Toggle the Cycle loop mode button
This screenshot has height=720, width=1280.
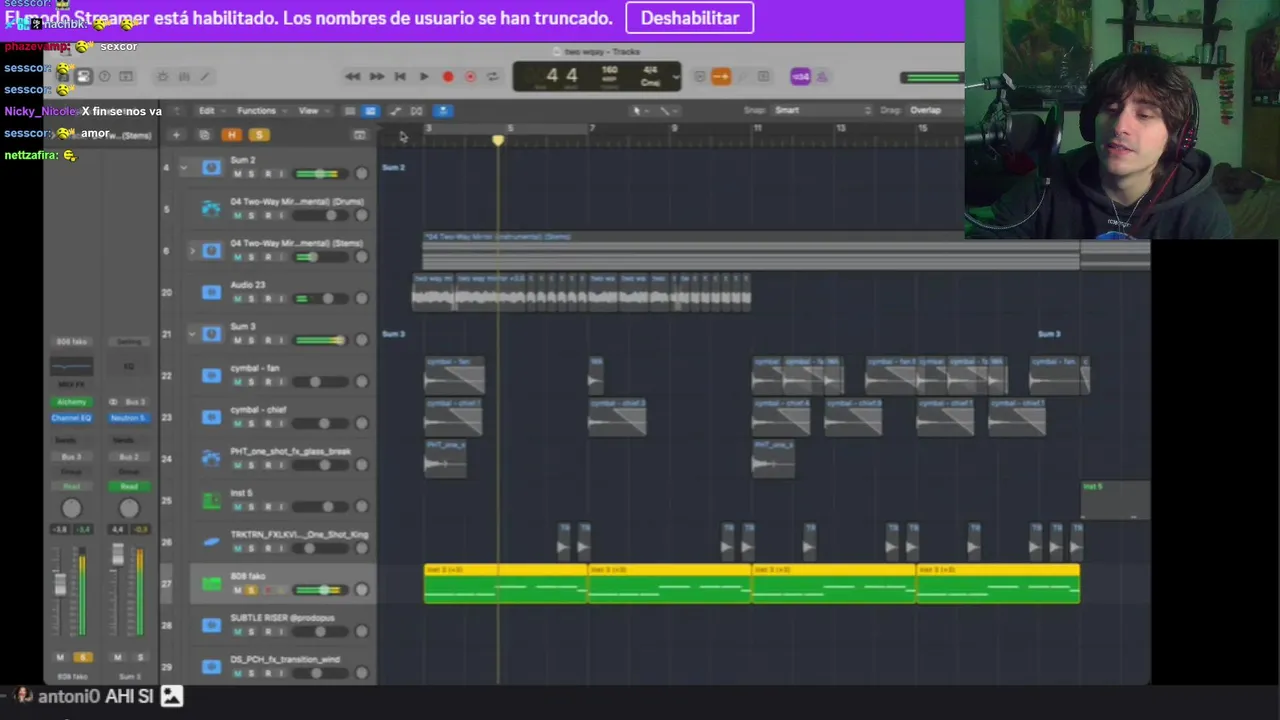click(492, 76)
